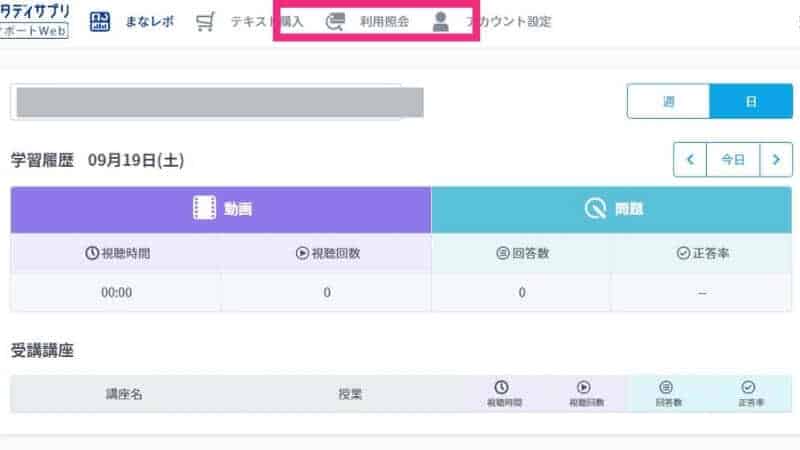Click the 利用照会 search icon
Viewport: 800px width, 450px height.
point(335,21)
